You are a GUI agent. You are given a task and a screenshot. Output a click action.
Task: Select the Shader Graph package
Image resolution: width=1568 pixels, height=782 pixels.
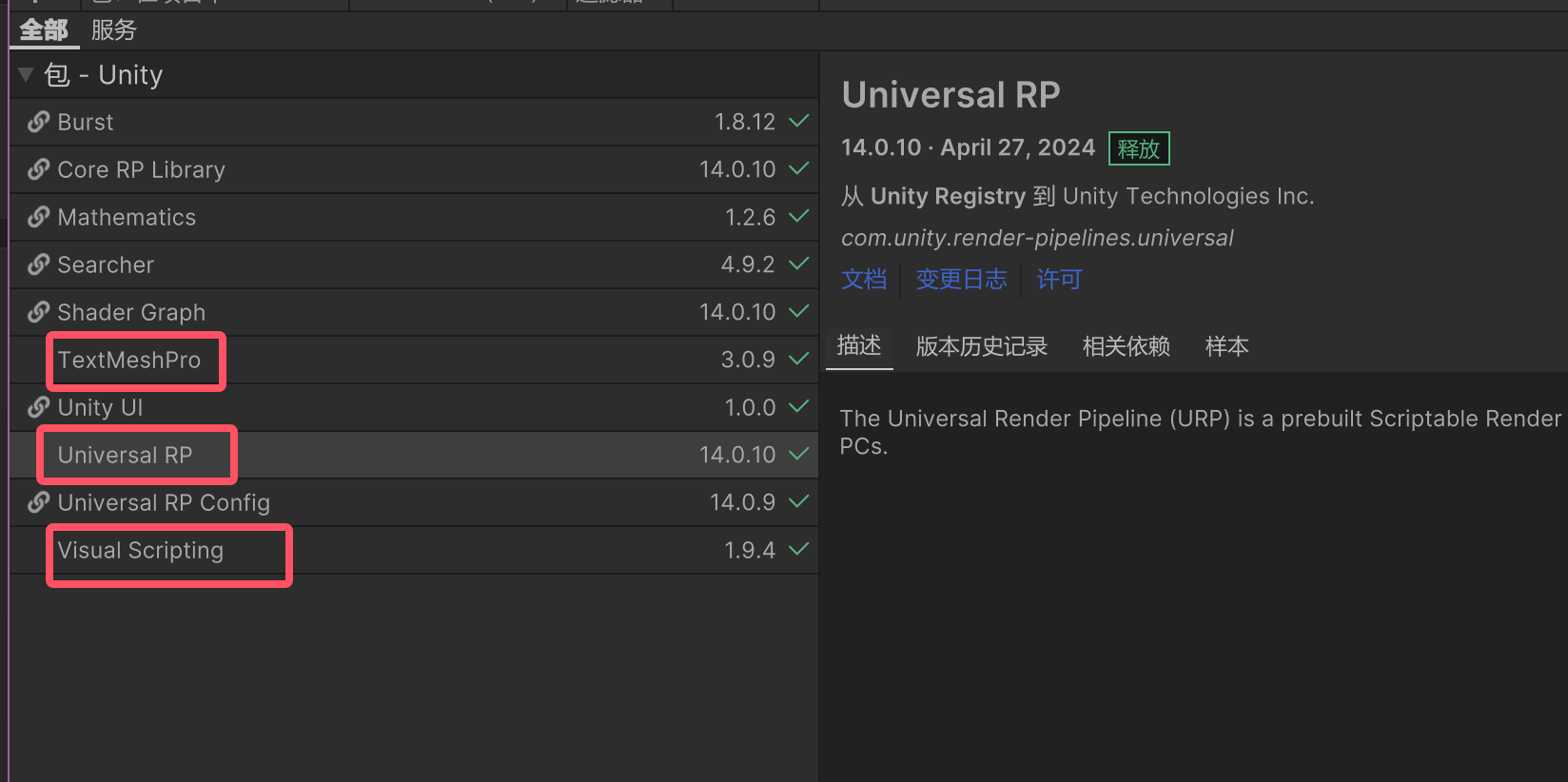click(414, 312)
